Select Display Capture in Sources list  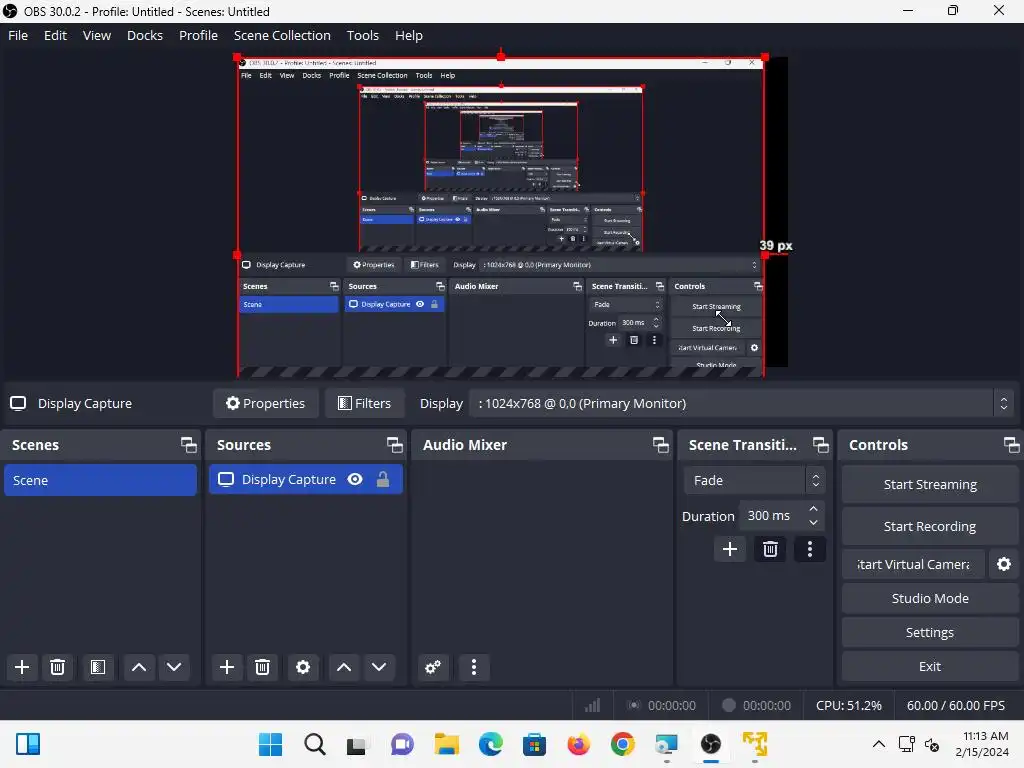point(306,479)
